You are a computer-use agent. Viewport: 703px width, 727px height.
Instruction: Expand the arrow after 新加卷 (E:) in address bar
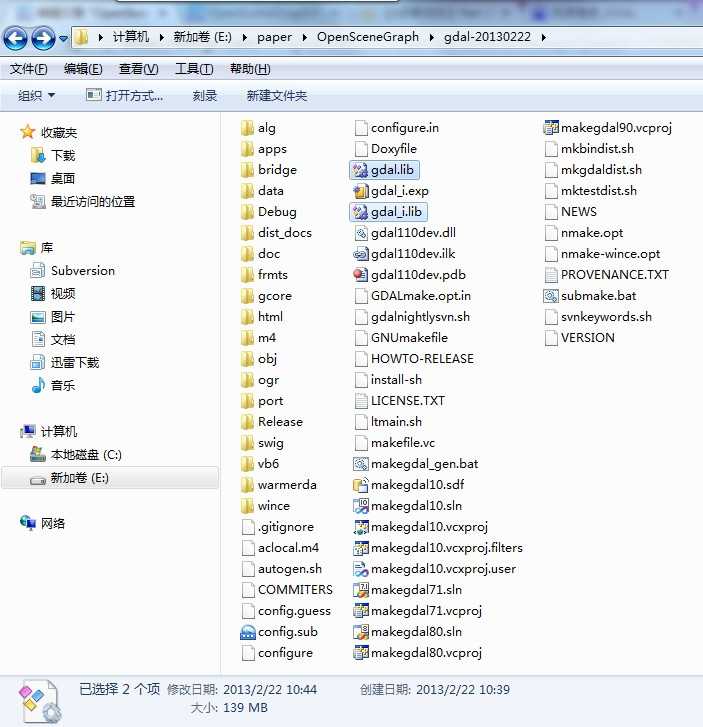(x=244, y=37)
